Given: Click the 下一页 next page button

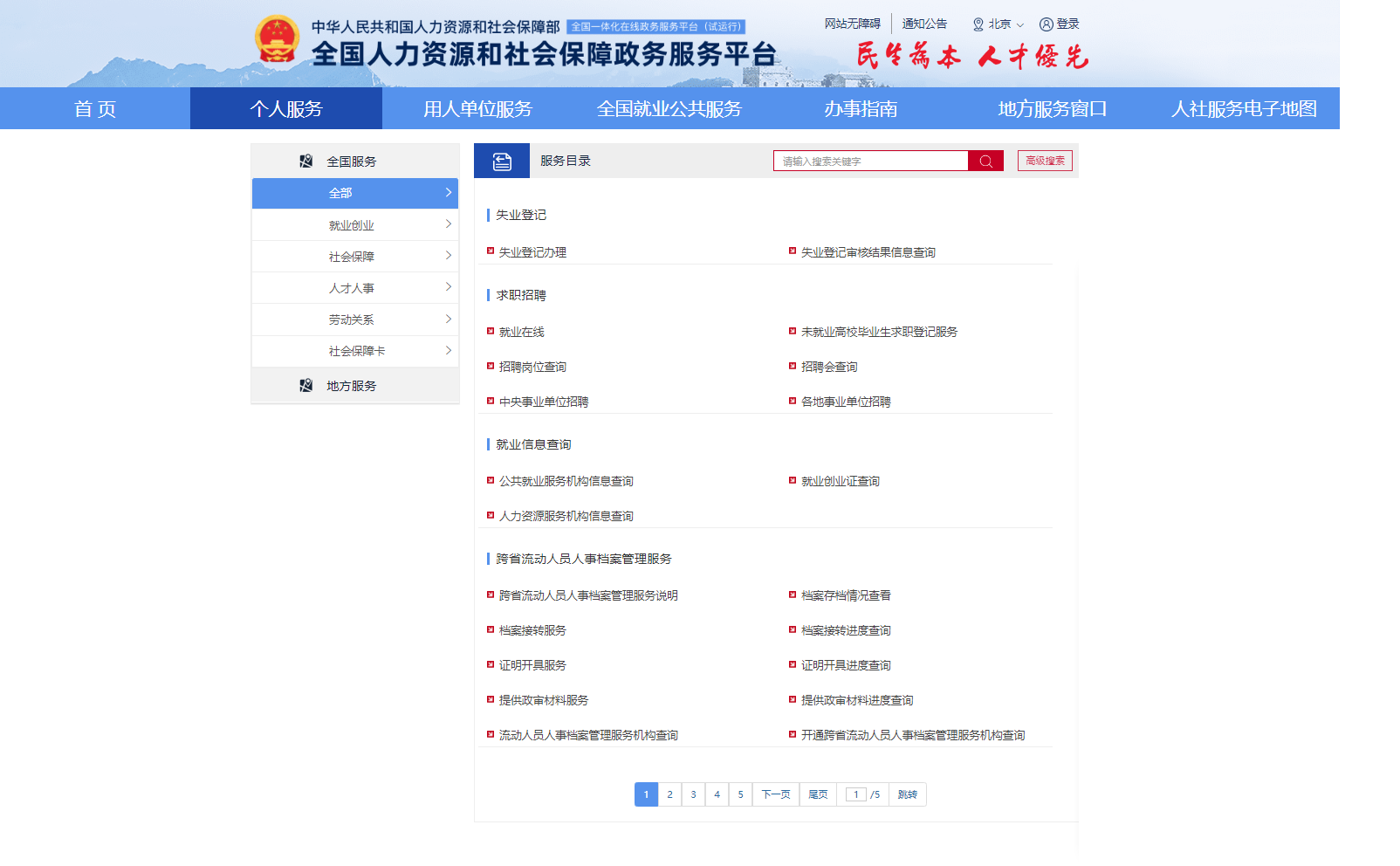Looking at the screenshot, I should pyautogui.click(x=775, y=794).
